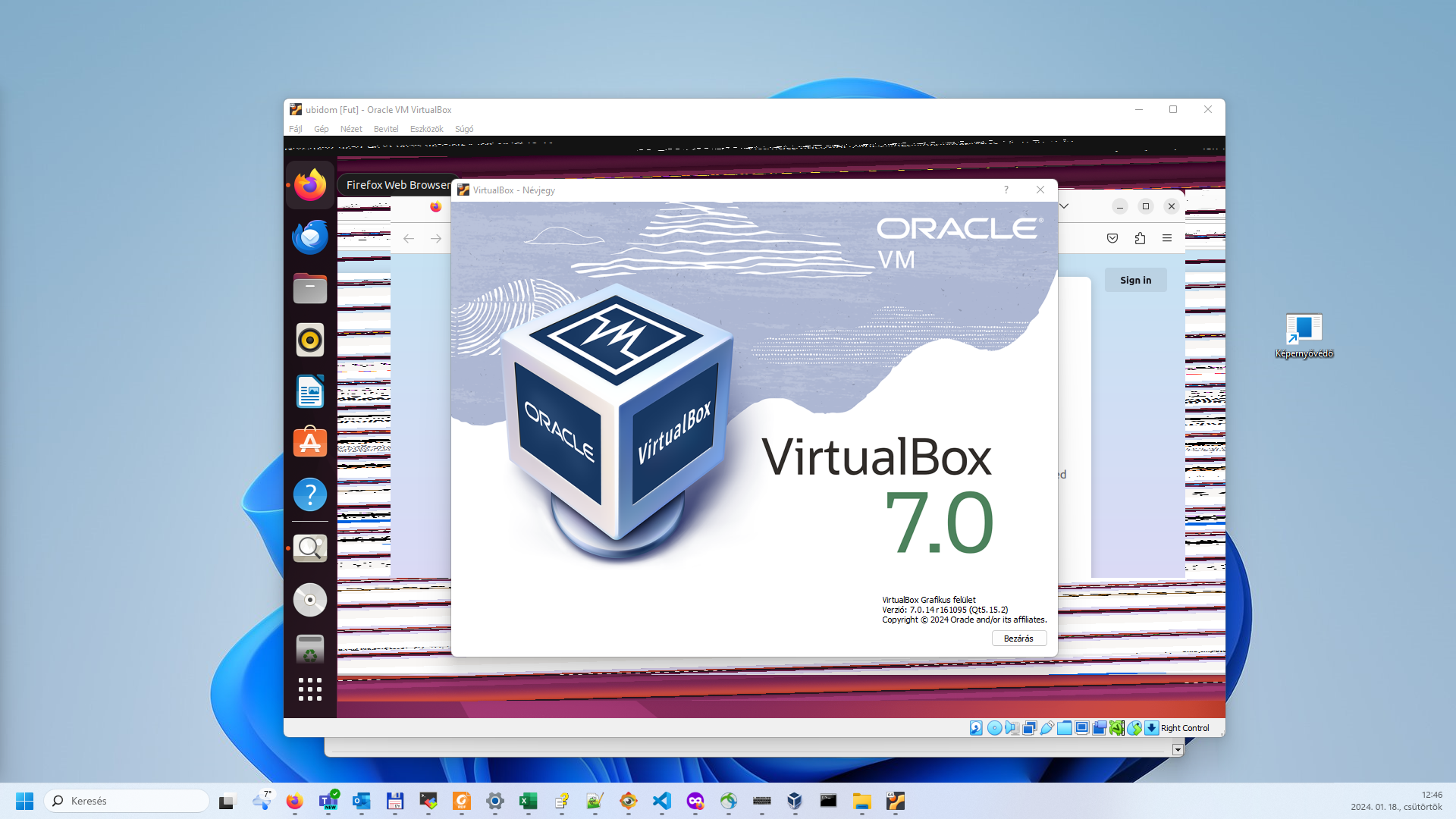Click the display status icon
Viewport: 1456px width, 819px height.
pyautogui.click(x=1081, y=728)
